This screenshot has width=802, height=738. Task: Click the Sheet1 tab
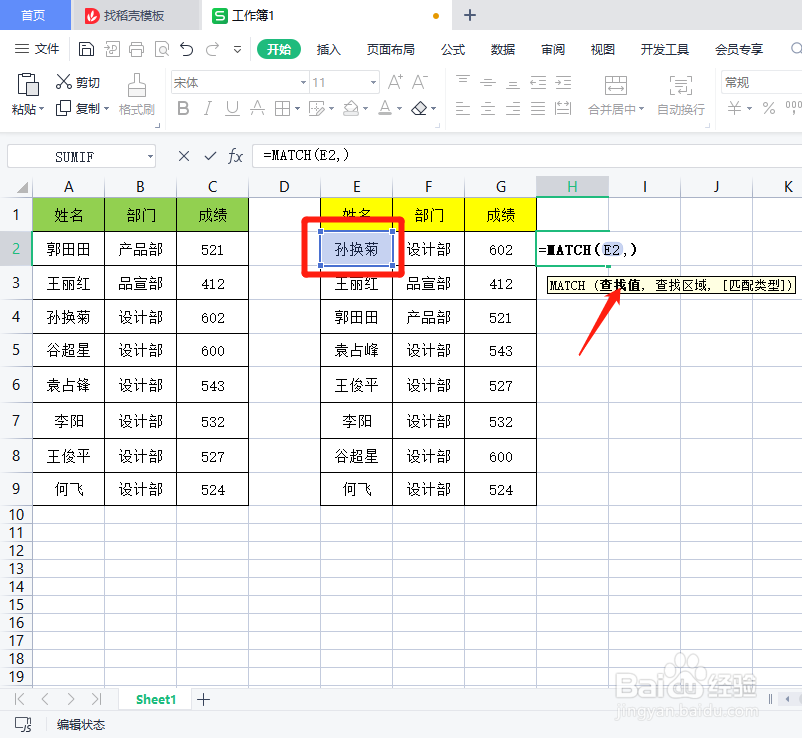click(x=155, y=700)
